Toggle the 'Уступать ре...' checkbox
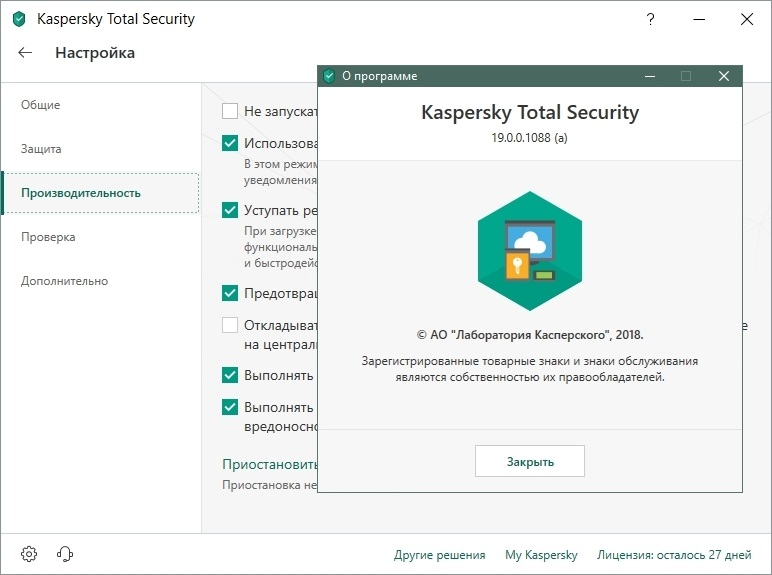The height and width of the screenshot is (575, 772). tap(230, 210)
